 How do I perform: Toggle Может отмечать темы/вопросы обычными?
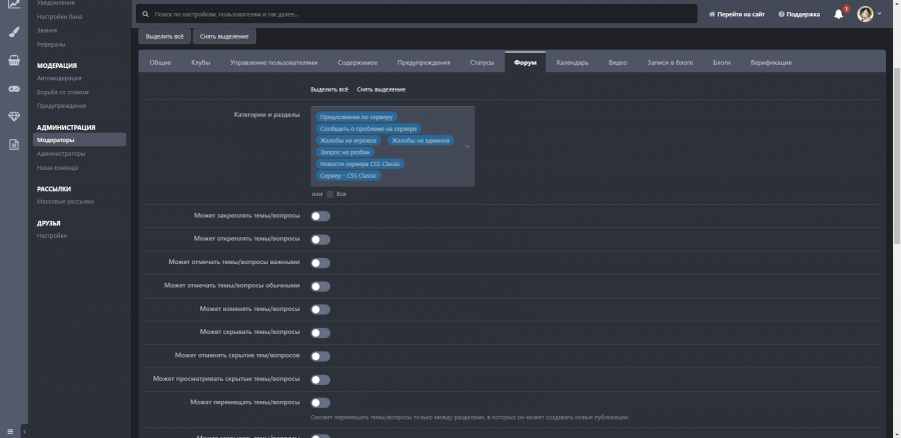click(x=321, y=286)
